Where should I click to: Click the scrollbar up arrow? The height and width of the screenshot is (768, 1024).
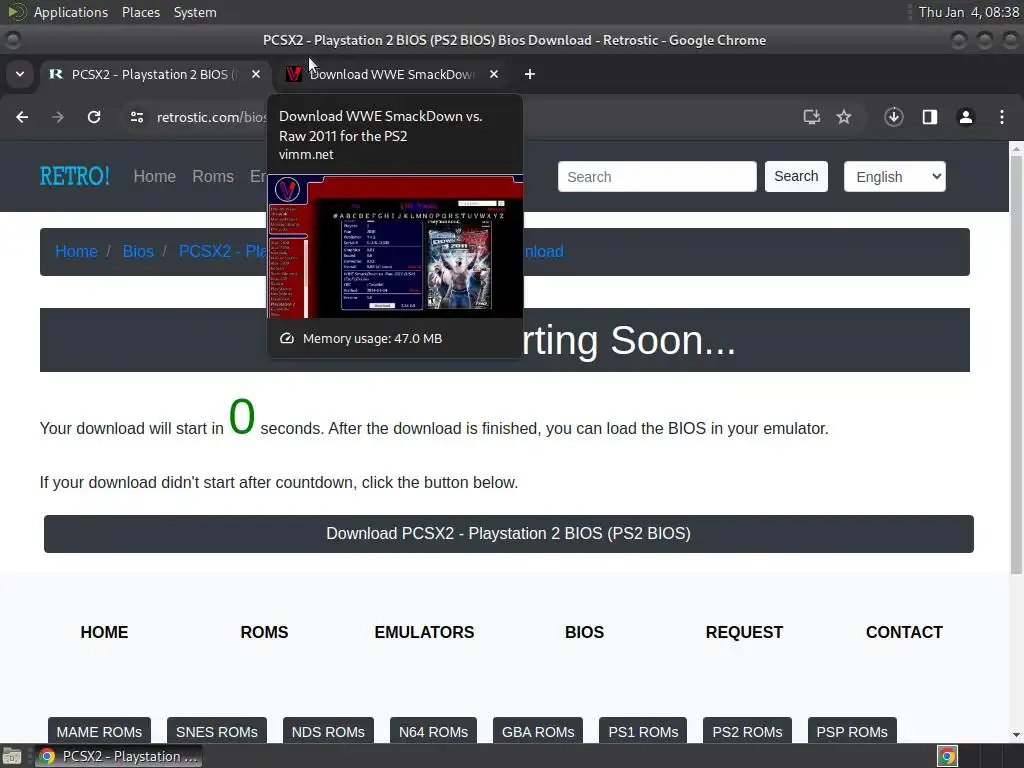click(1016, 149)
